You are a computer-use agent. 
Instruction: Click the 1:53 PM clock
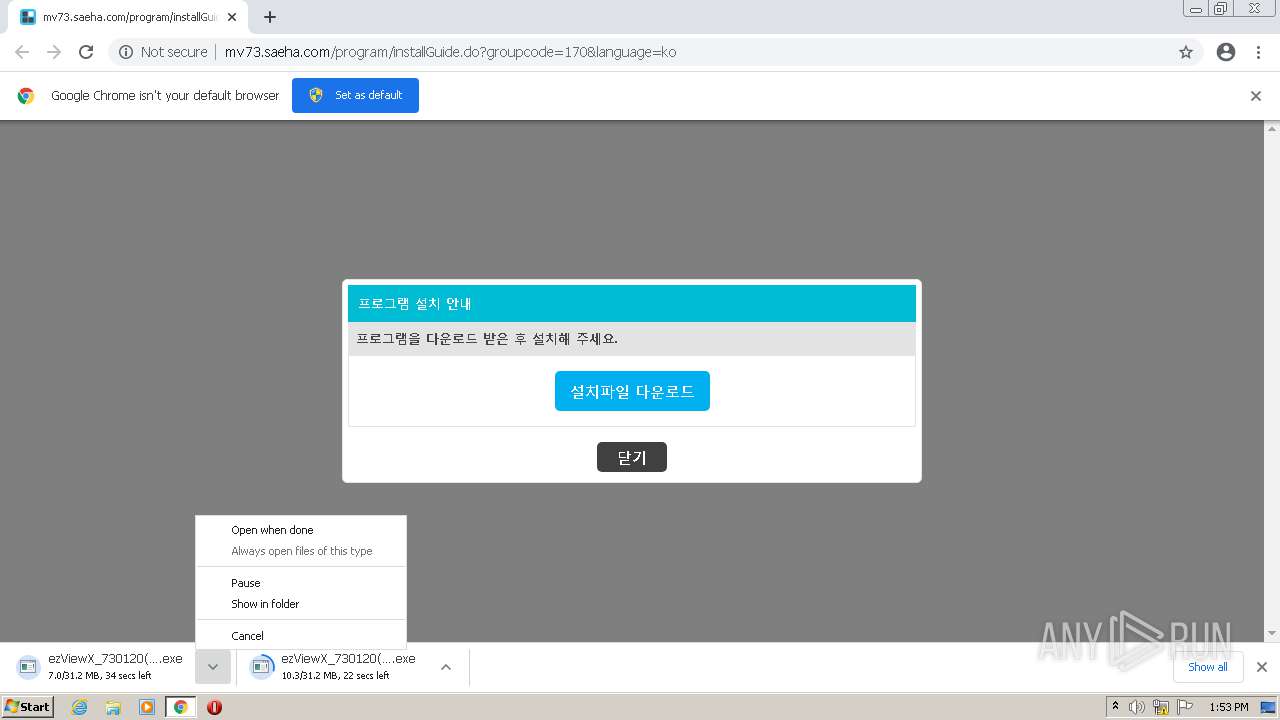1229,707
